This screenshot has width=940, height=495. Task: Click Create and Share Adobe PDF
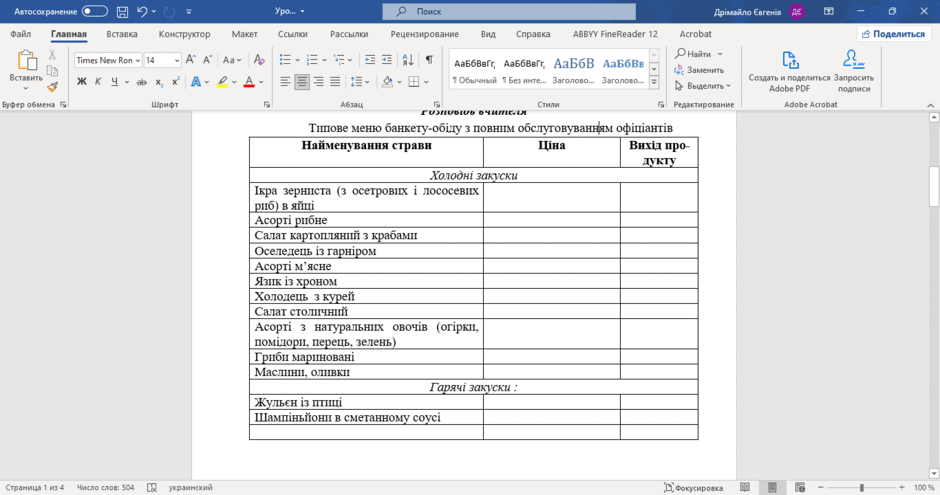pos(789,71)
